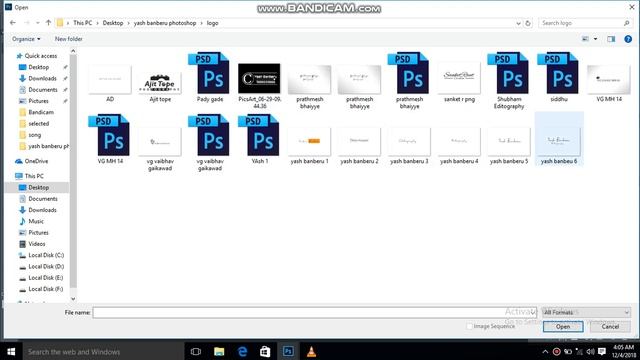
Task: Select the yash banberu 3 thumbnail
Action: [409, 142]
